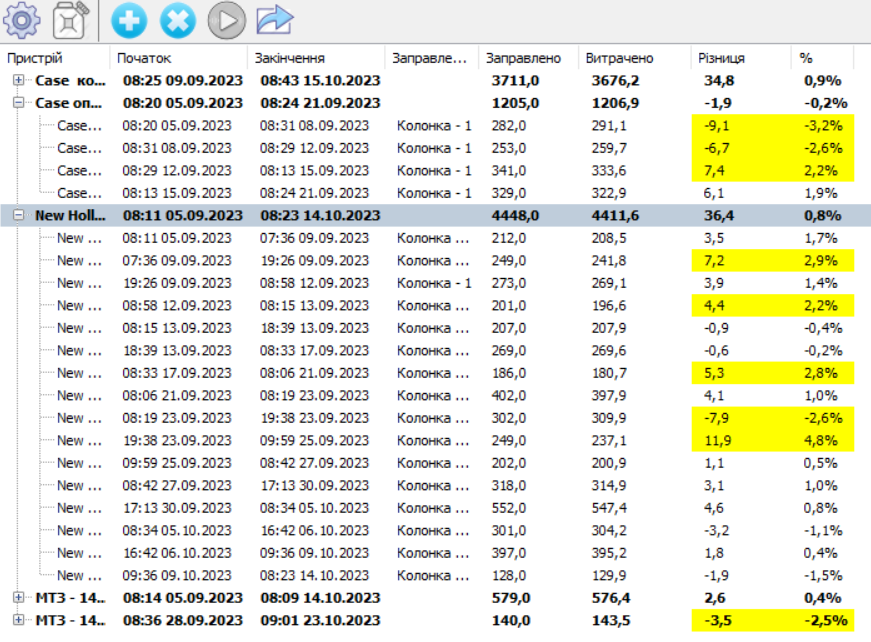Click the highlighted -7,9 difference cell
The width and height of the screenshot is (871, 642).
point(720,418)
